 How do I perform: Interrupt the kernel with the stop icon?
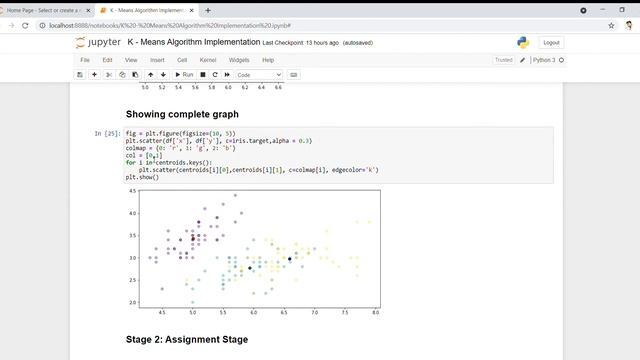point(203,75)
